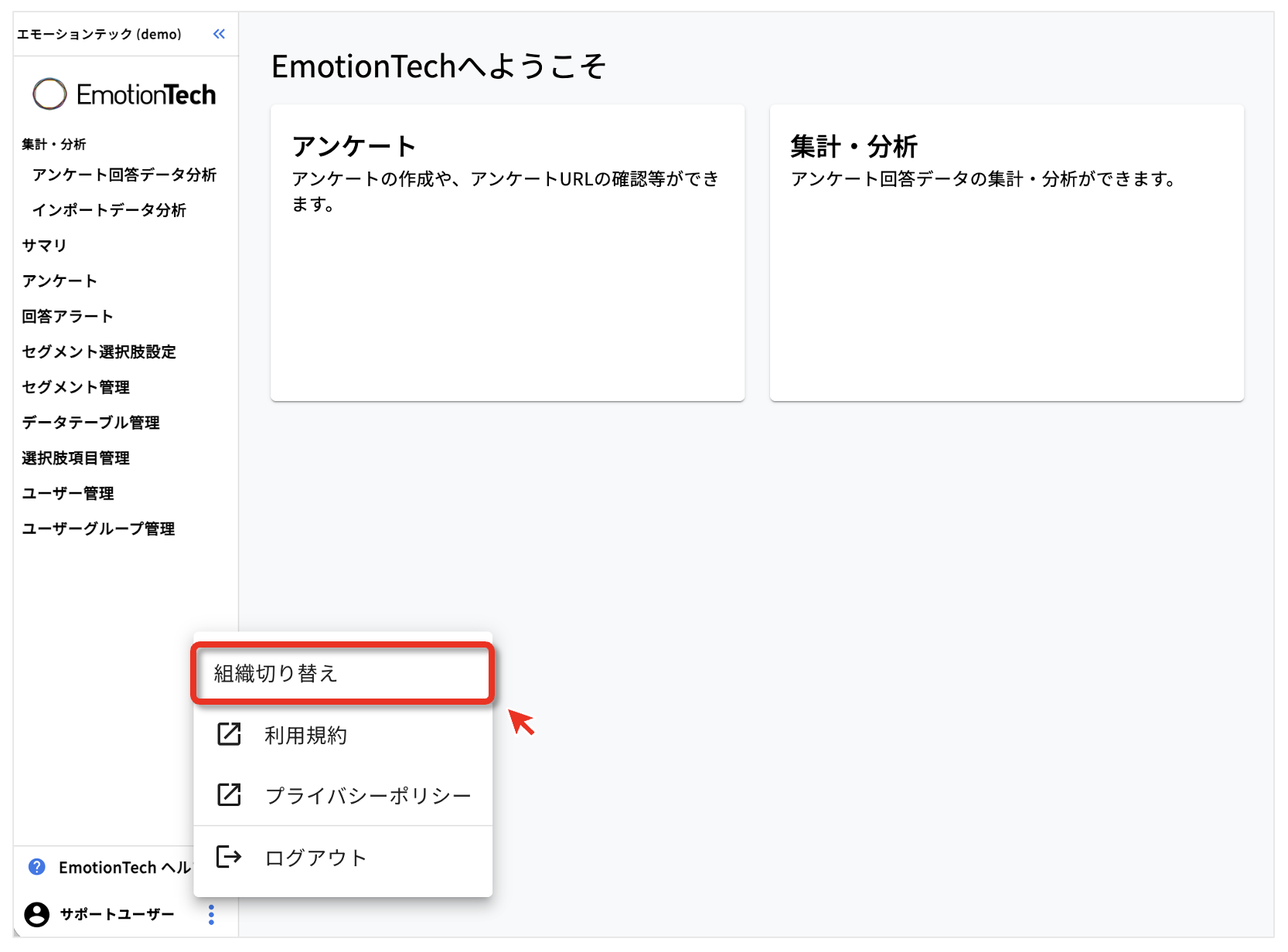Click the user avatar icon
This screenshot has width=1288, height=952.
coord(36,914)
